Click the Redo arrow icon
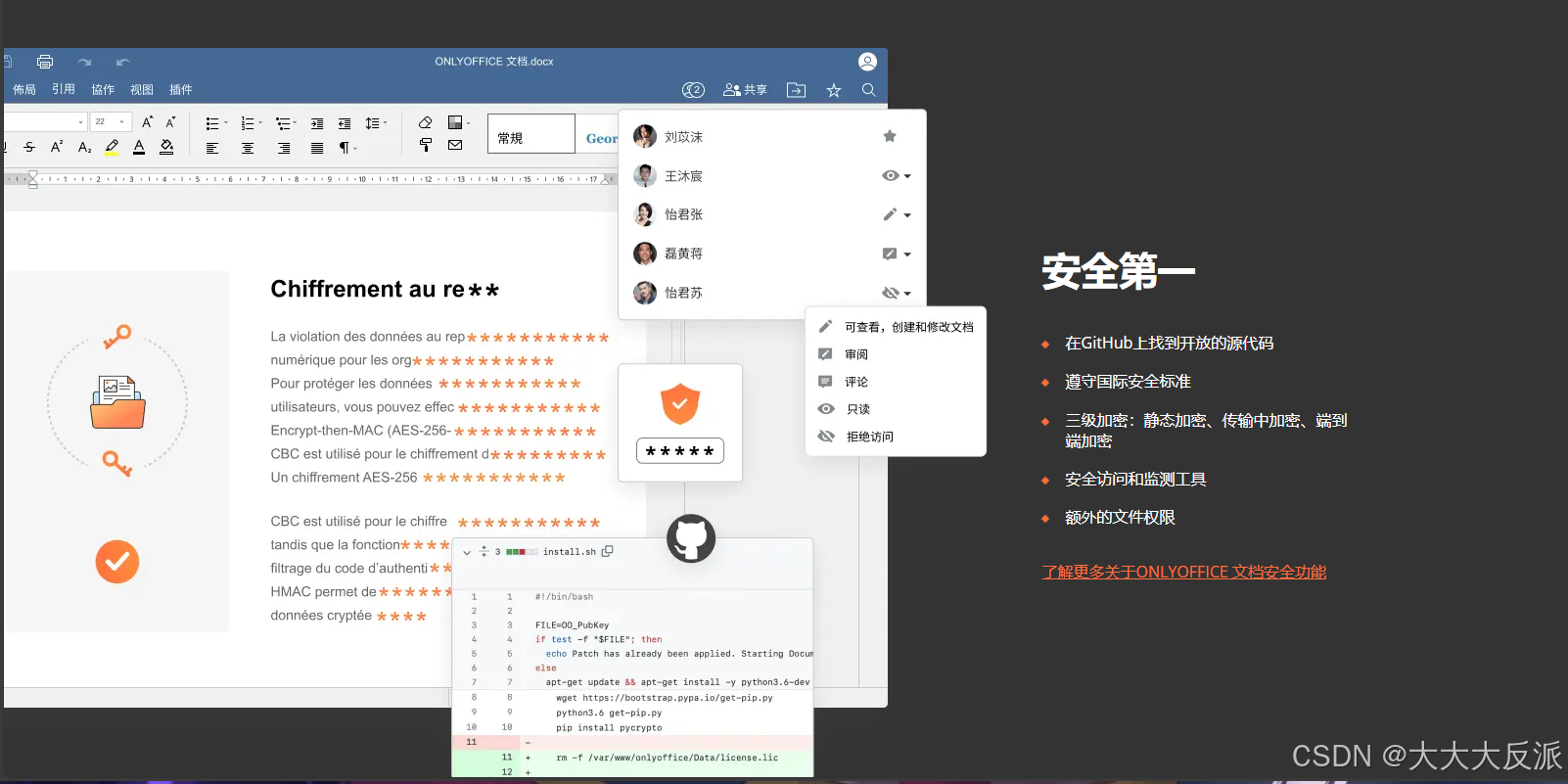 pyautogui.click(x=84, y=62)
